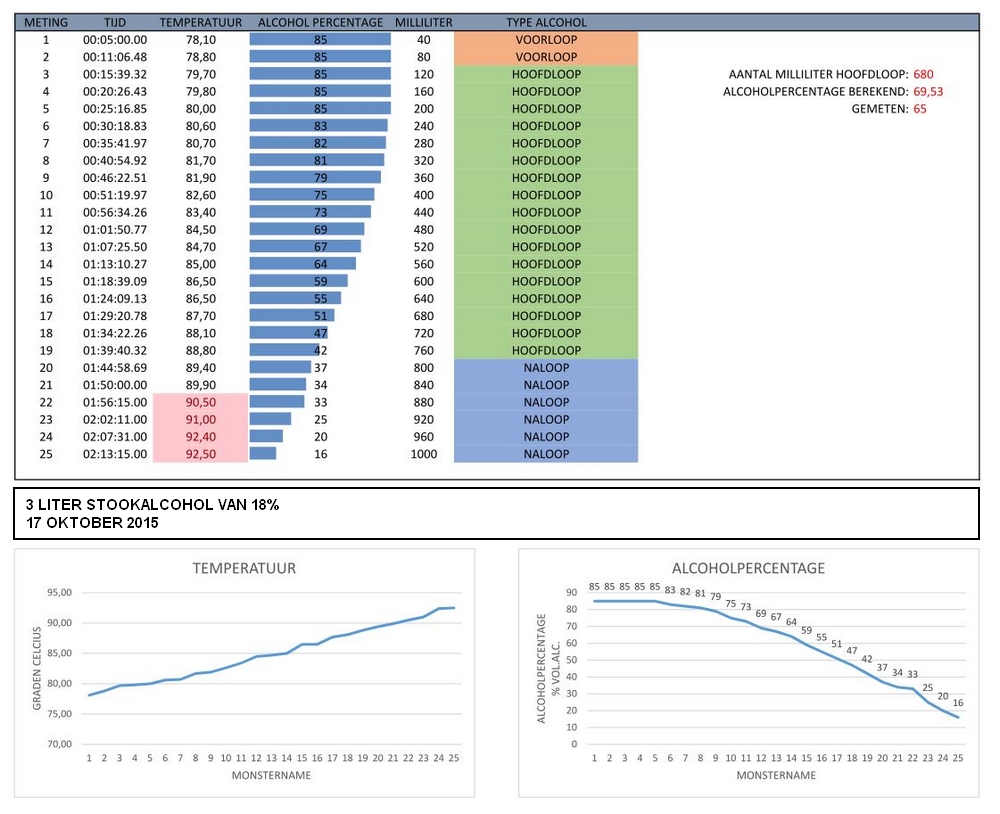
Task: Click the data bar showing 16 percent
Action: [263, 454]
